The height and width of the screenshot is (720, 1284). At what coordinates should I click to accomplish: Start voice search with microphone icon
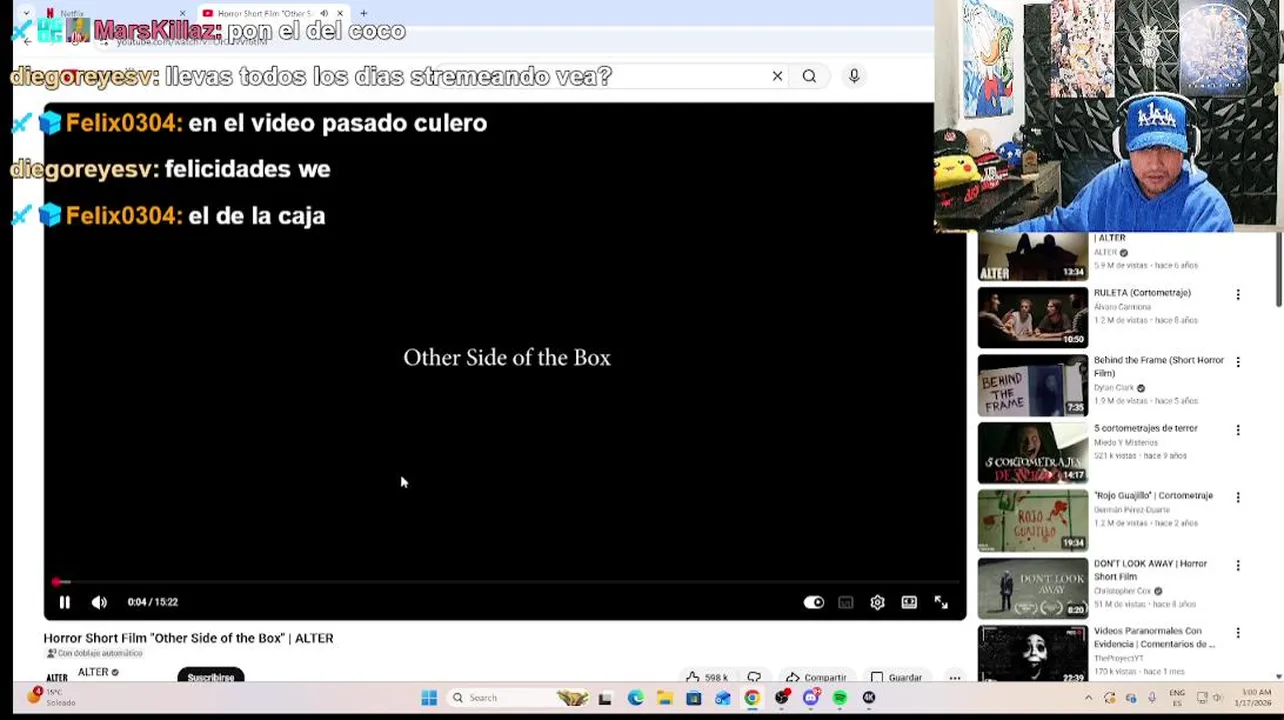[x=854, y=76]
